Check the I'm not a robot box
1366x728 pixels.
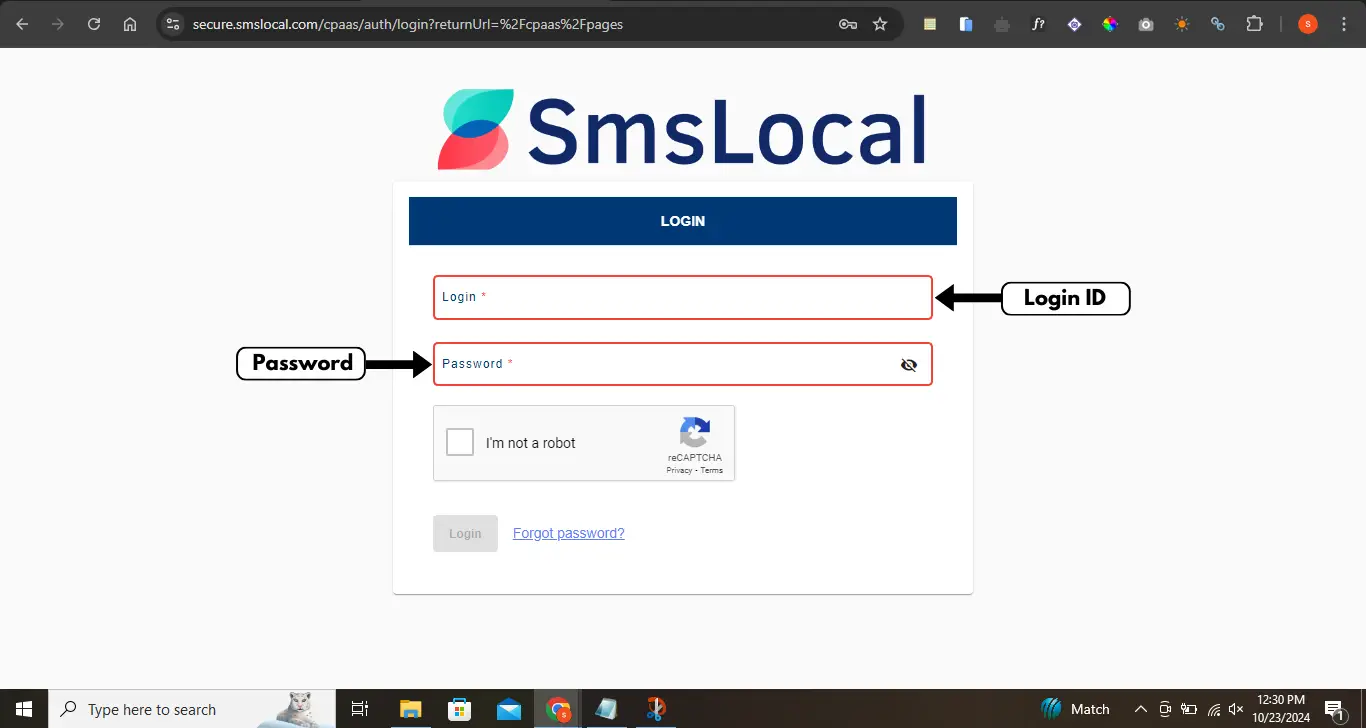pos(460,442)
